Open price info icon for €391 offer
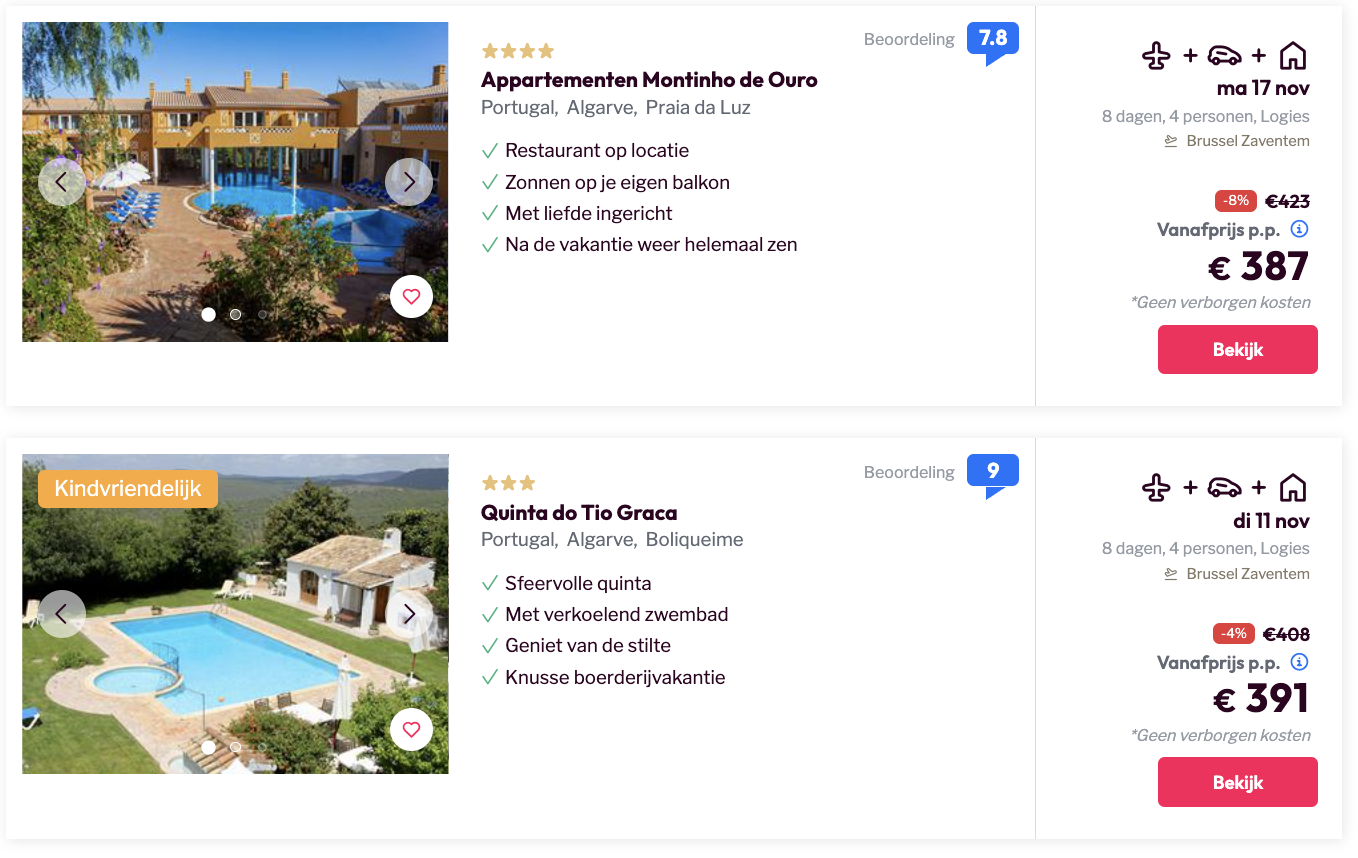The image size is (1358, 858). 1299,662
